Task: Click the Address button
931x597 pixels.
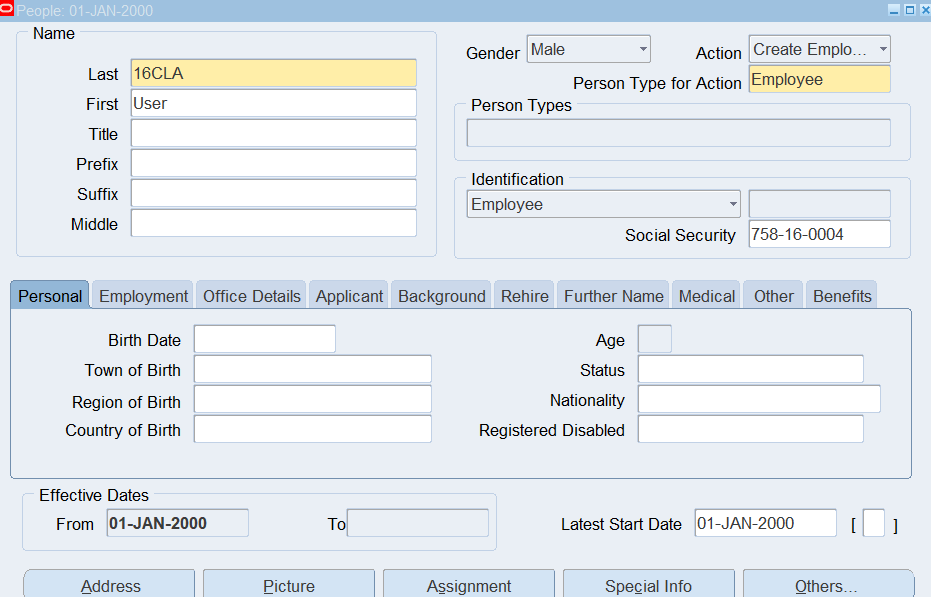Action: tap(110, 585)
